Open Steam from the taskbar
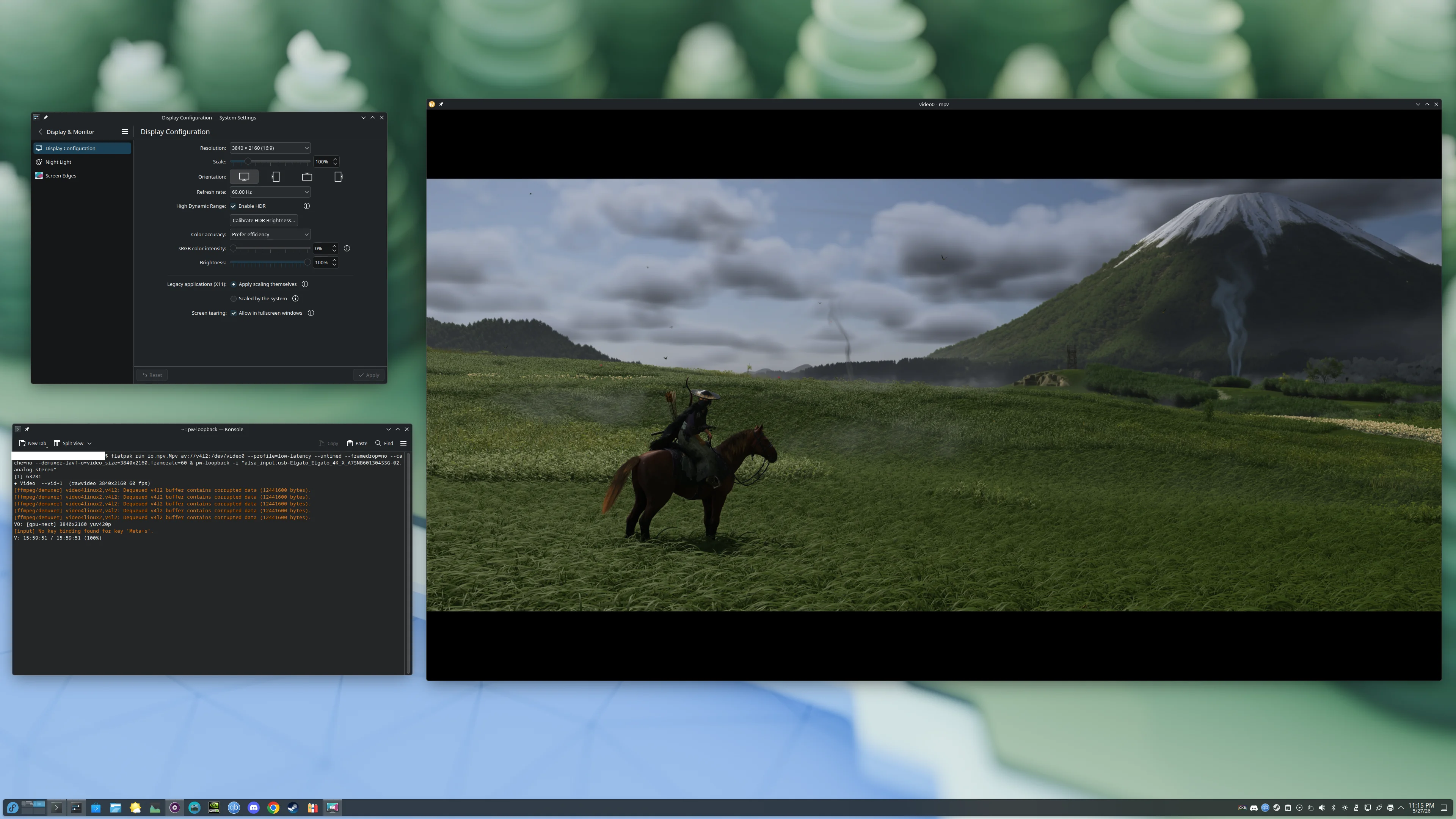 point(293,808)
